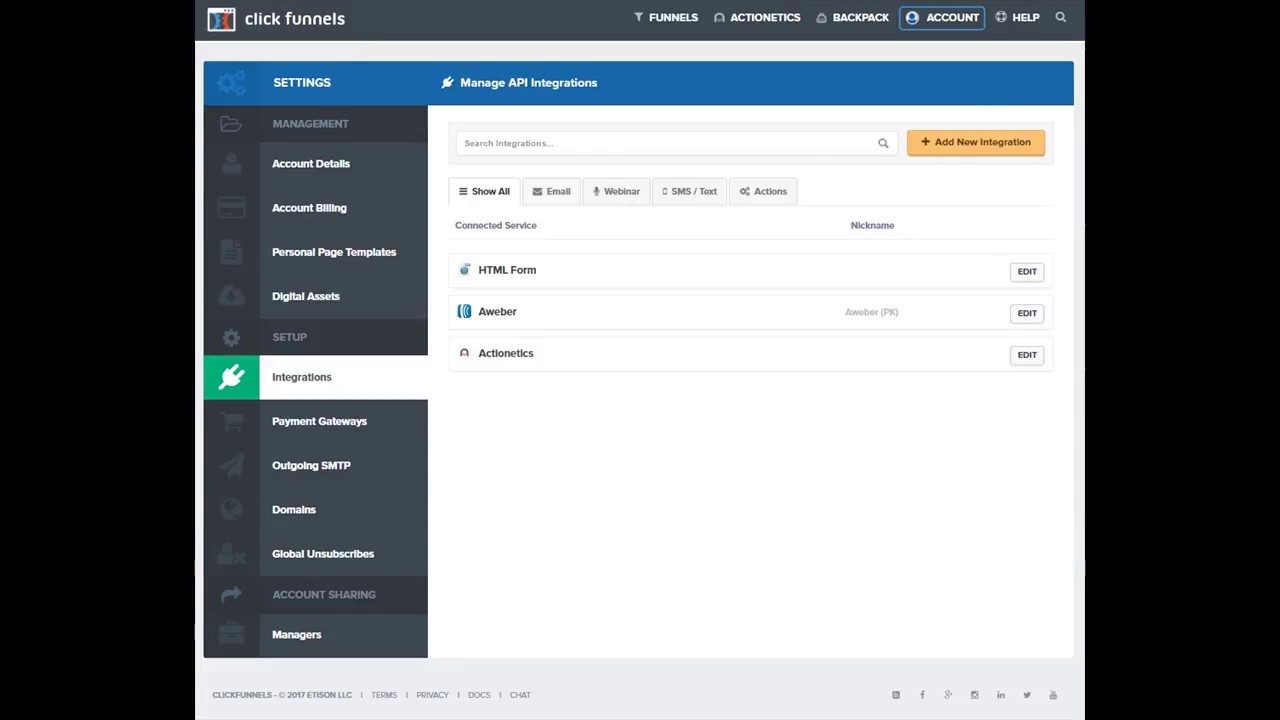
Task: Click the Personal Page Templates document icon
Action: pos(231,252)
